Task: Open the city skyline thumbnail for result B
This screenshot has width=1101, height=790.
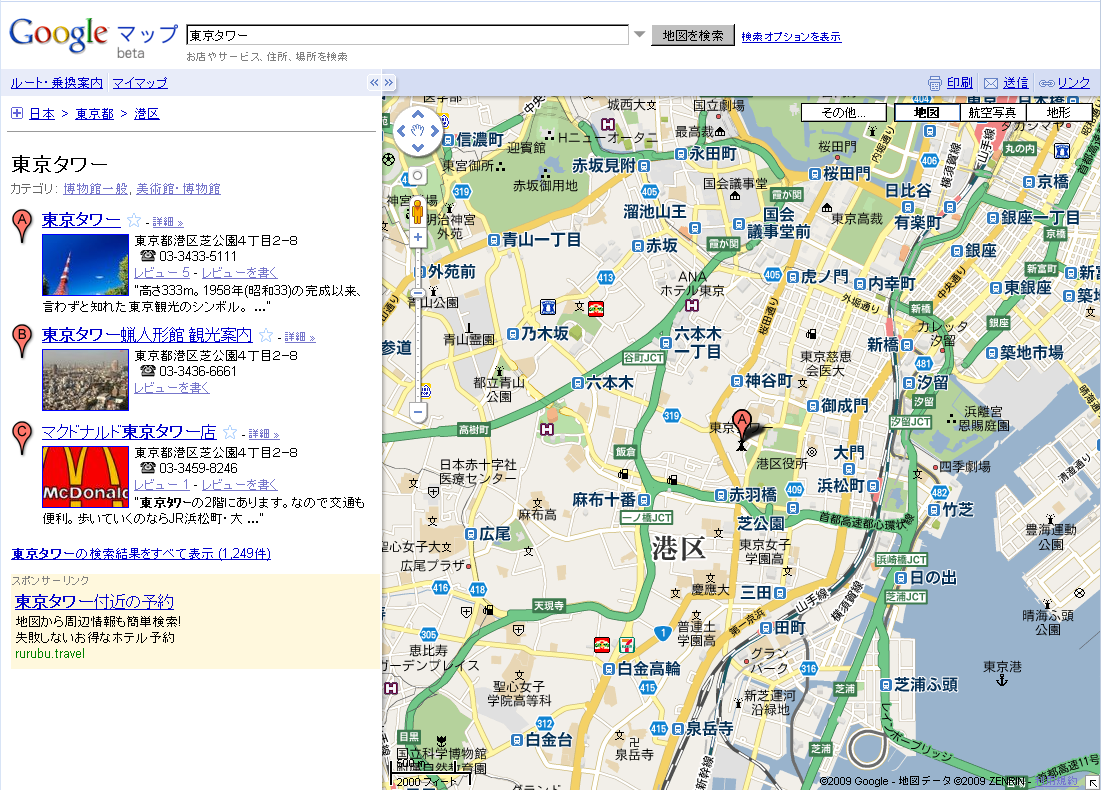Action: pyautogui.click(x=86, y=380)
